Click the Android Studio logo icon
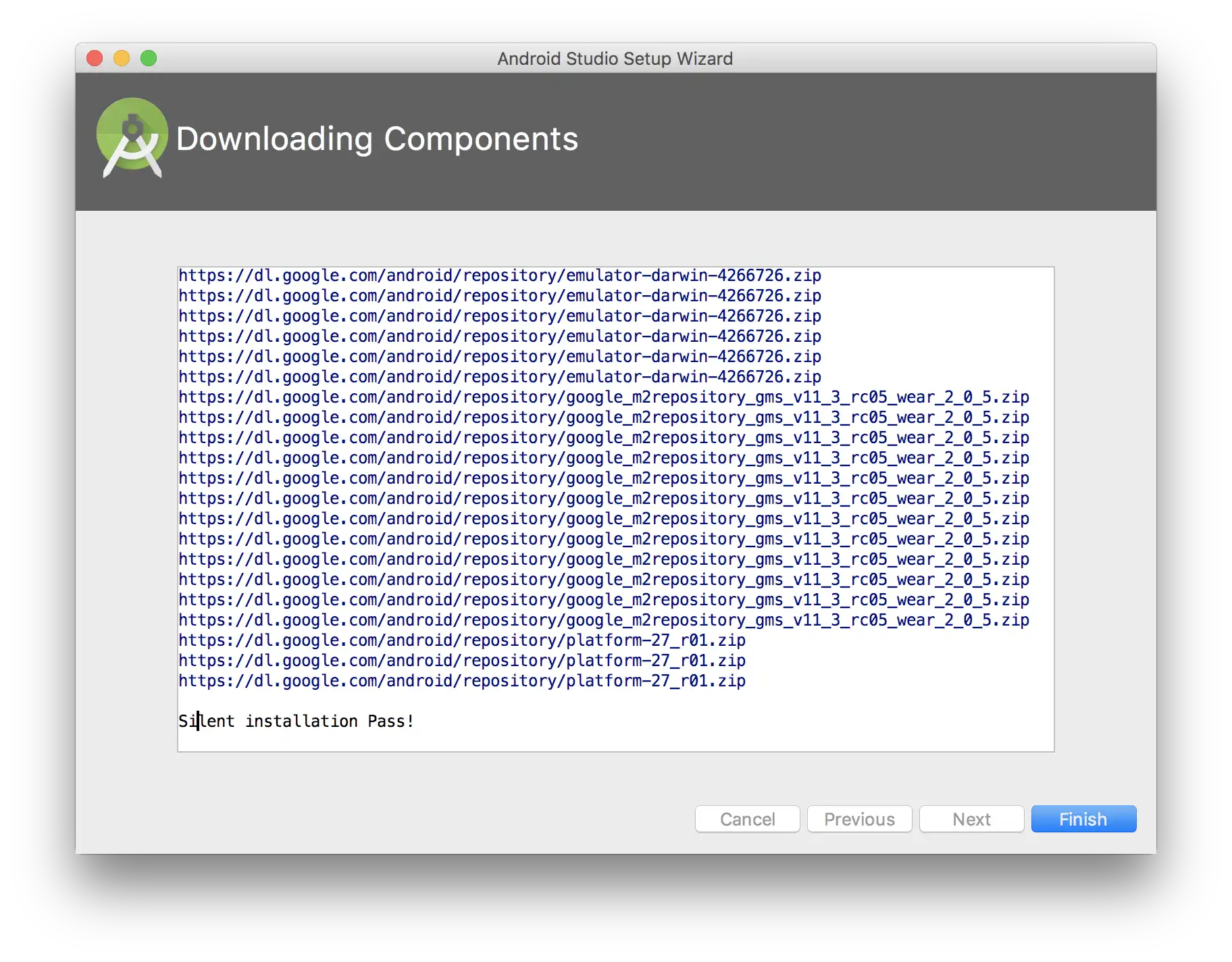1232x962 pixels. (132, 138)
